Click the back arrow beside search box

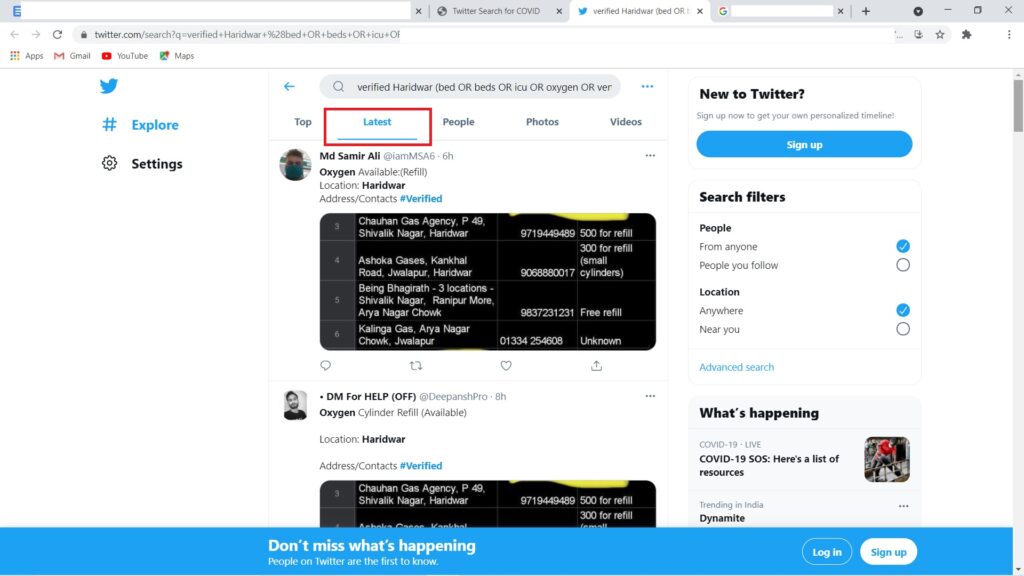tap(289, 86)
